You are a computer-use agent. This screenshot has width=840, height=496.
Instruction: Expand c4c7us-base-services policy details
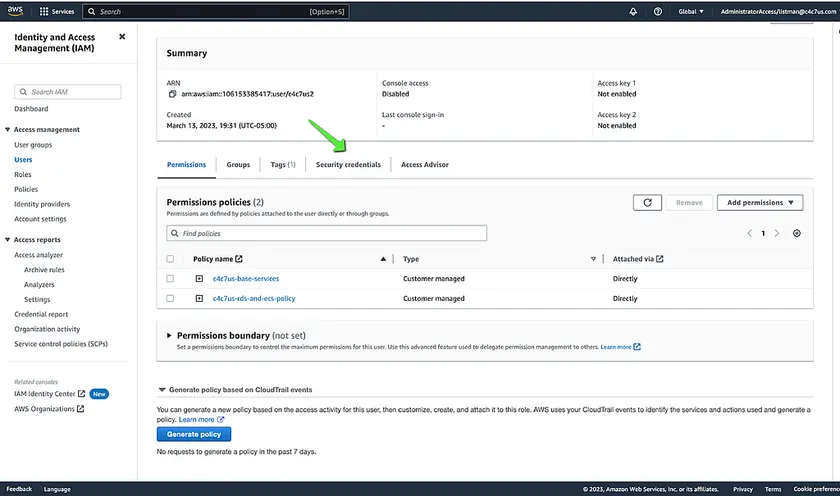tap(199, 279)
